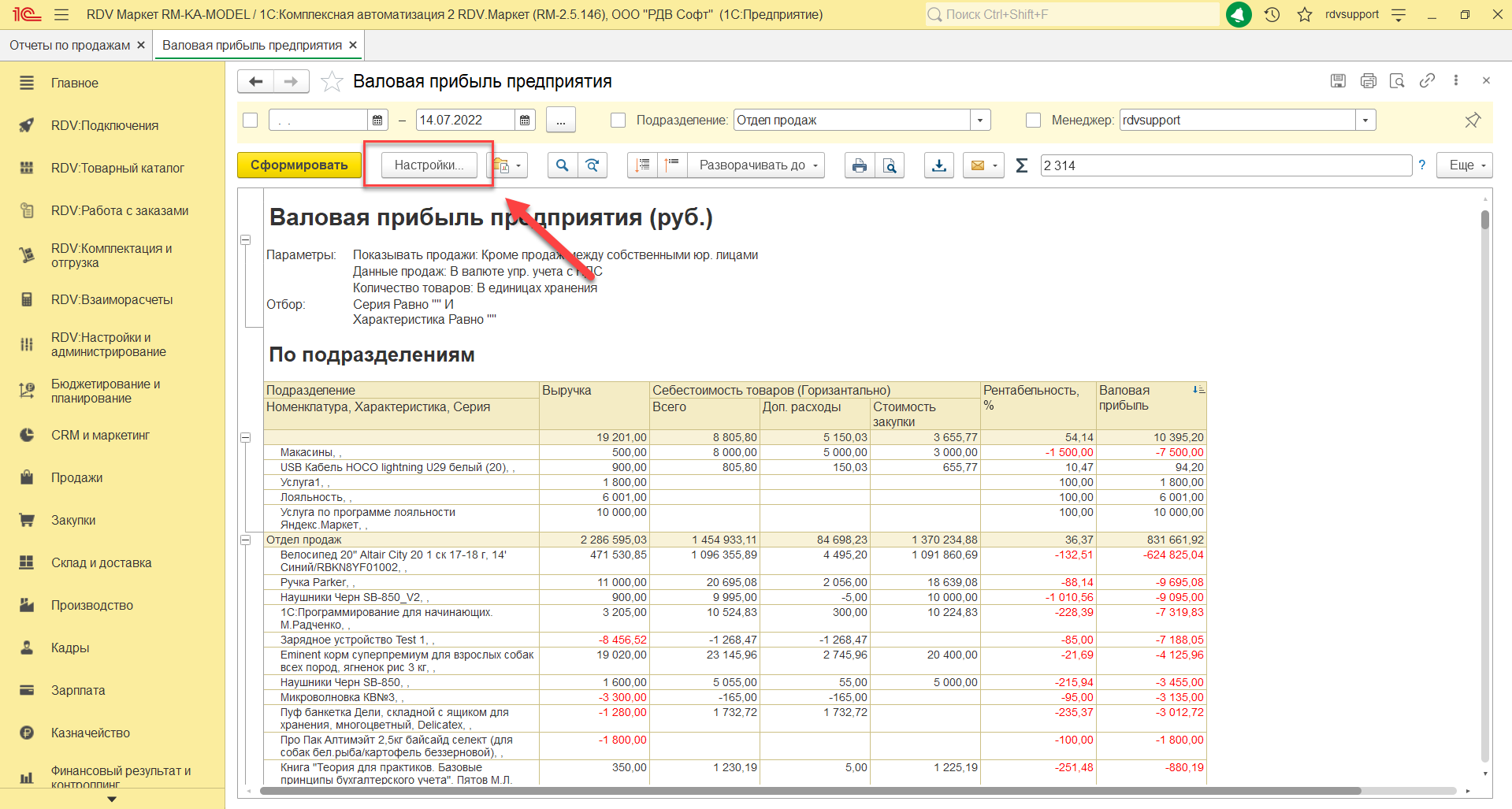Open the Подразделение dropdown list
The image size is (1512, 809).
click(980, 121)
